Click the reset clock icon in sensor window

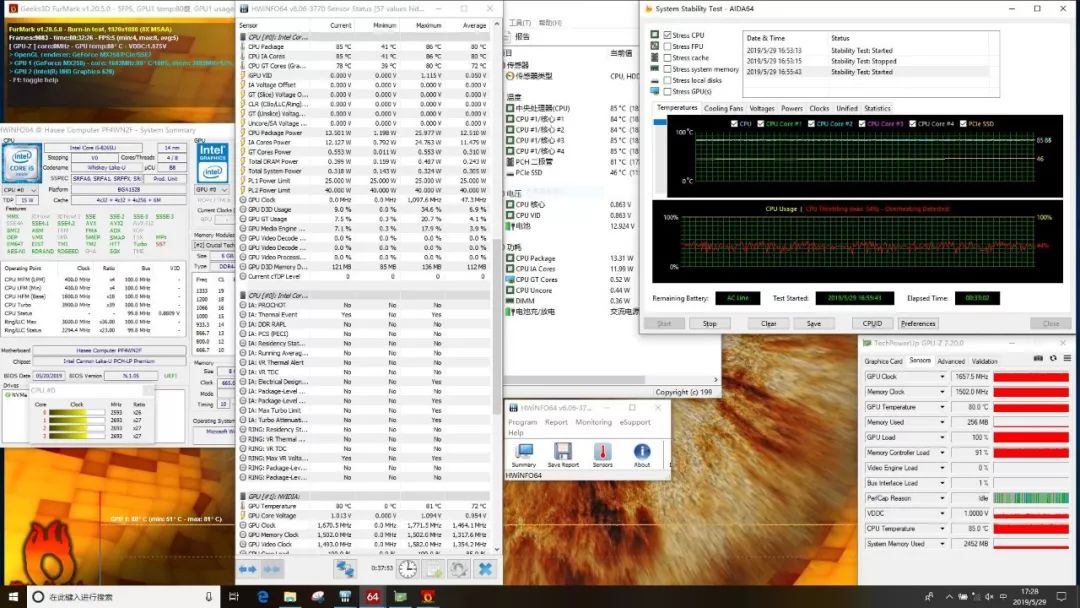coord(408,569)
